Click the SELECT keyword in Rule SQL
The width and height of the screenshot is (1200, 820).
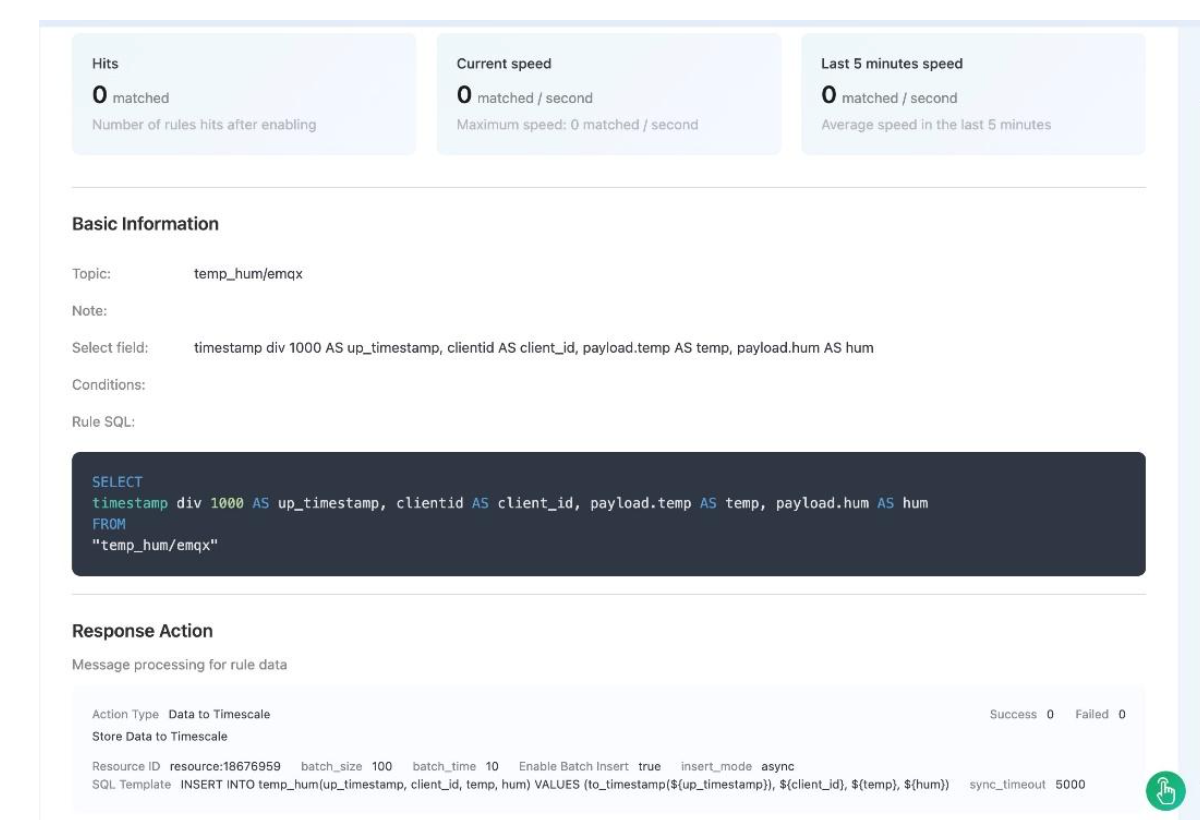[117, 482]
